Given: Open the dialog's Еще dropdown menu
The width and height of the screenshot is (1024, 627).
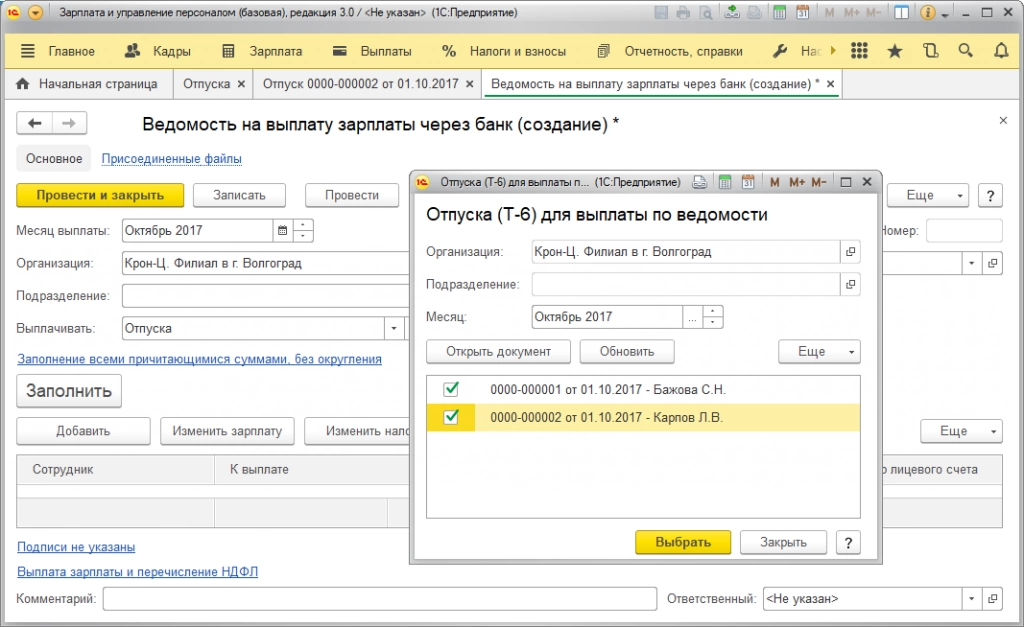Looking at the screenshot, I should click(819, 352).
